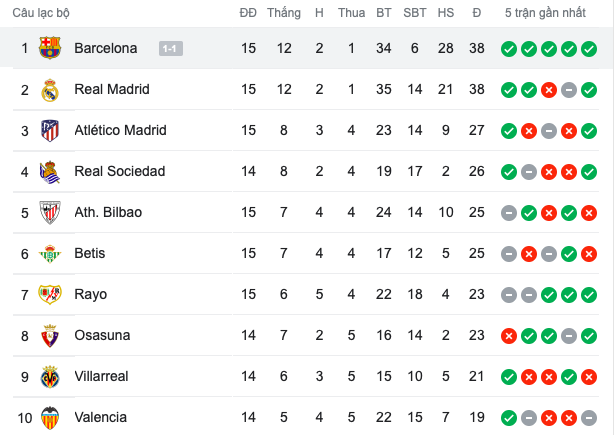Select the Villarreal team name

pos(101,376)
